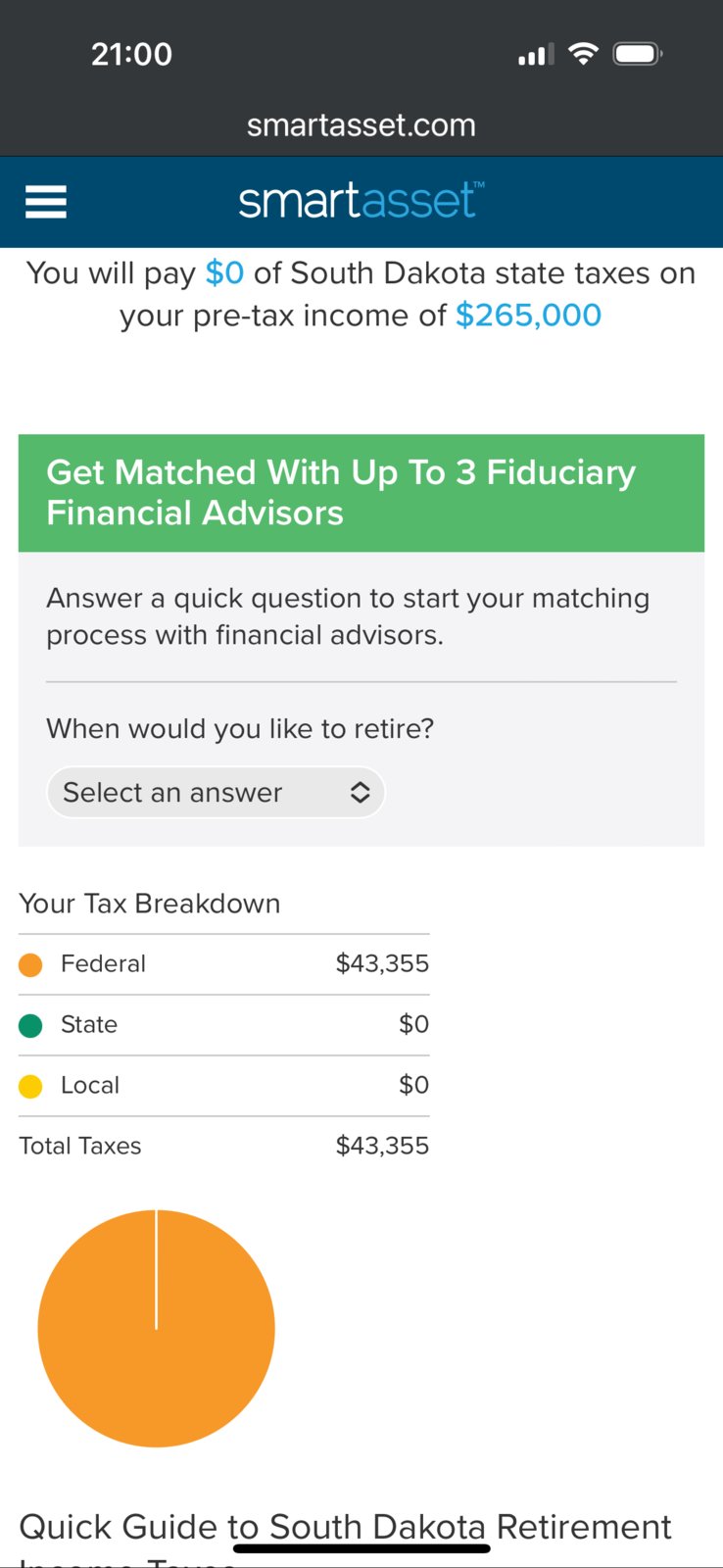
Task: Tap the cellular signal bars icon
Action: (x=536, y=55)
